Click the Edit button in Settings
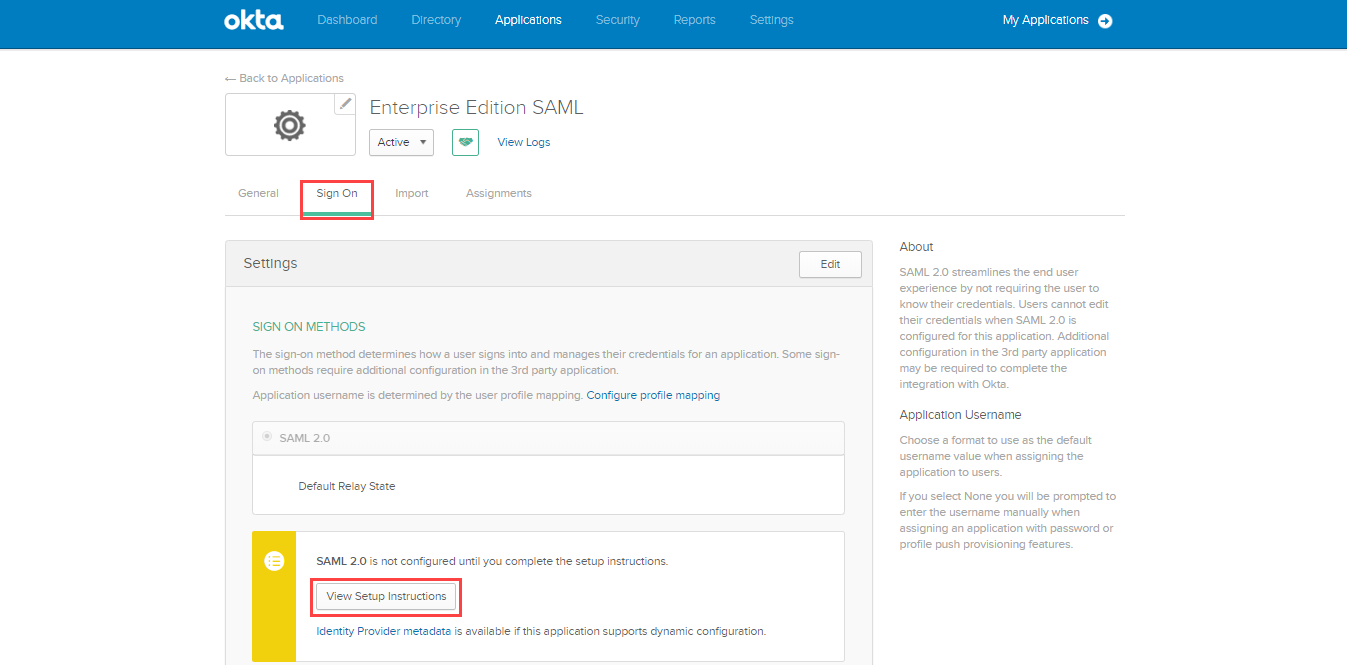Image resolution: width=1347 pixels, height=665 pixels. coord(830,264)
